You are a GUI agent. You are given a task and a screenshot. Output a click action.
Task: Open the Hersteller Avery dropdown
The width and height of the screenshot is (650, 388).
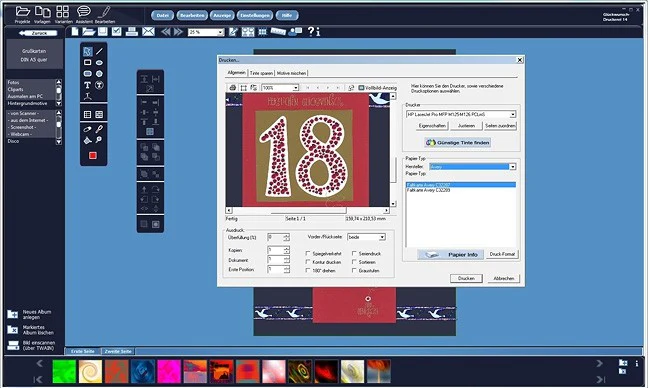pyautogui.click(x=473, y=167)
